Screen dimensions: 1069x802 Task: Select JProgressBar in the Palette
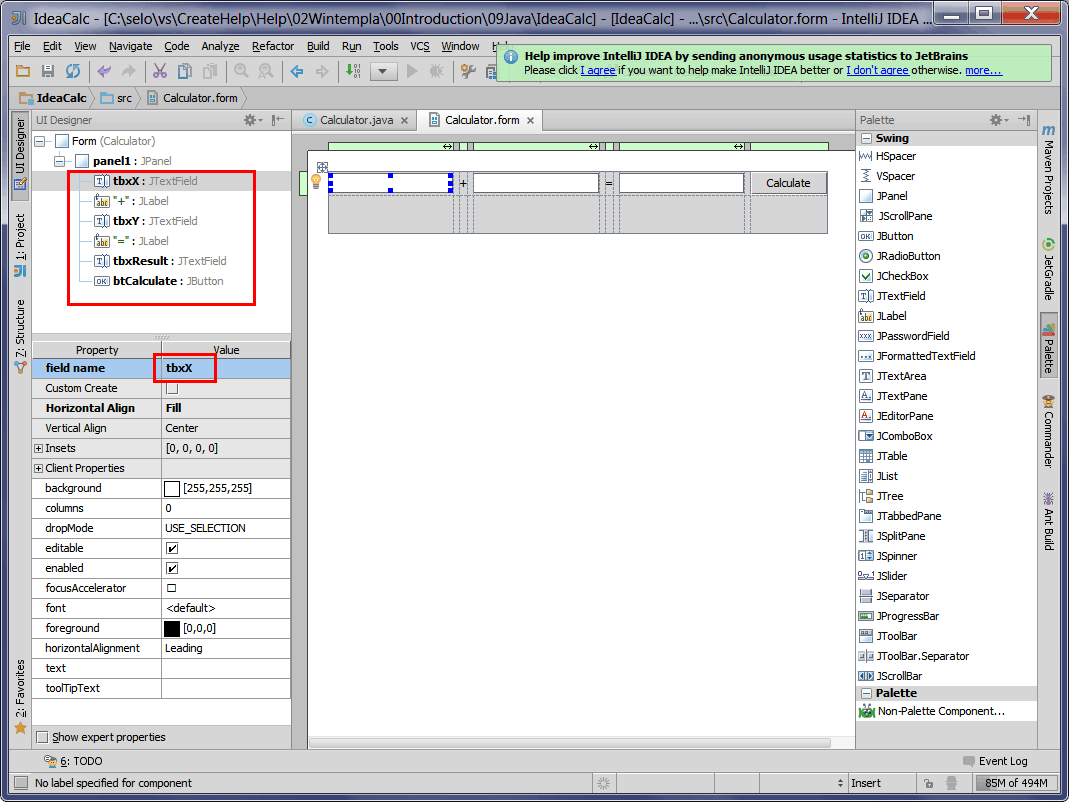tap(907, 616)
